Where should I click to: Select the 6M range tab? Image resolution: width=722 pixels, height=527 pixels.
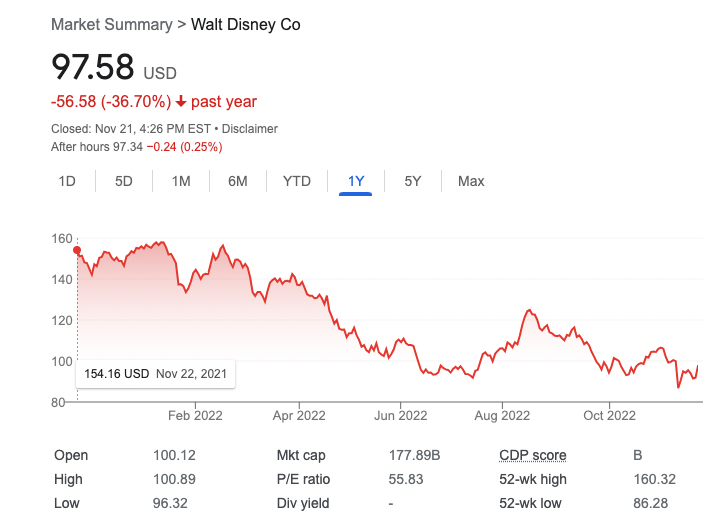[x=238, y=181]
